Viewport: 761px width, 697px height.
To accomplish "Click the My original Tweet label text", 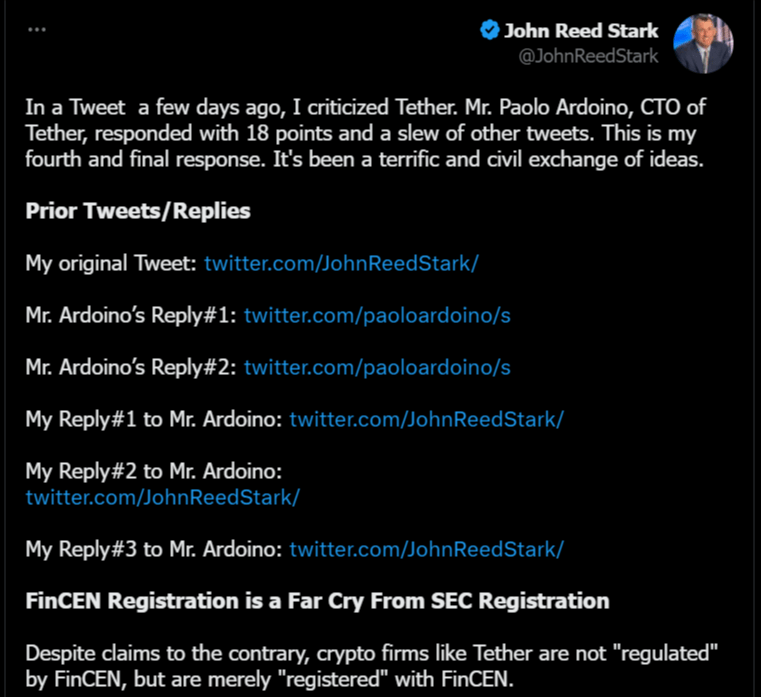I will point(111,264).
